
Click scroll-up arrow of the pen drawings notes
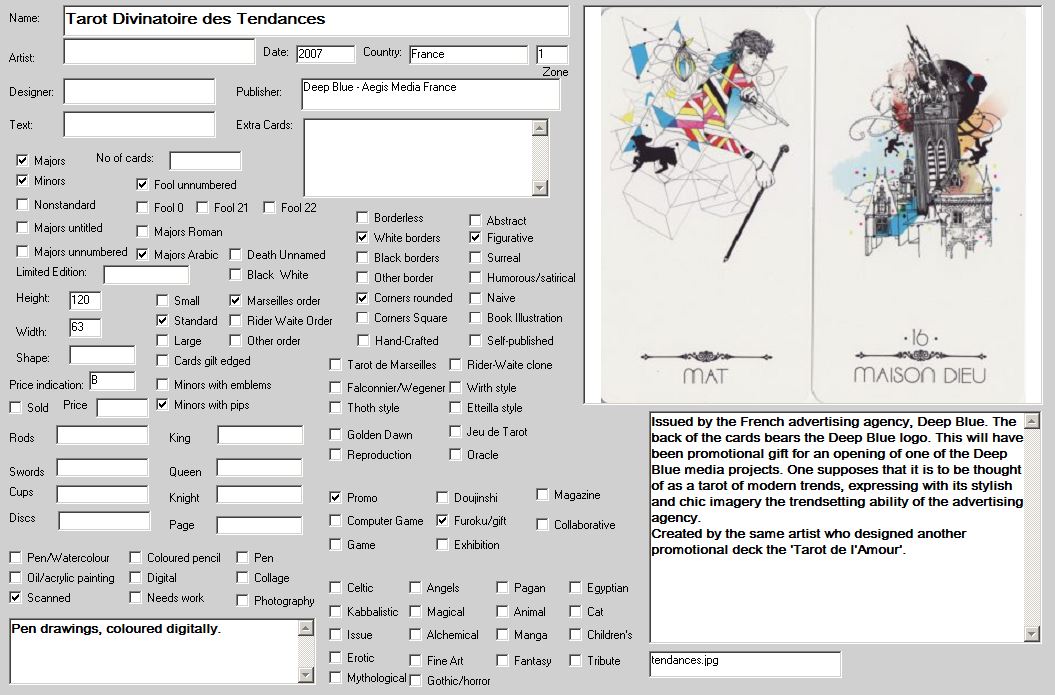[307, 628]
